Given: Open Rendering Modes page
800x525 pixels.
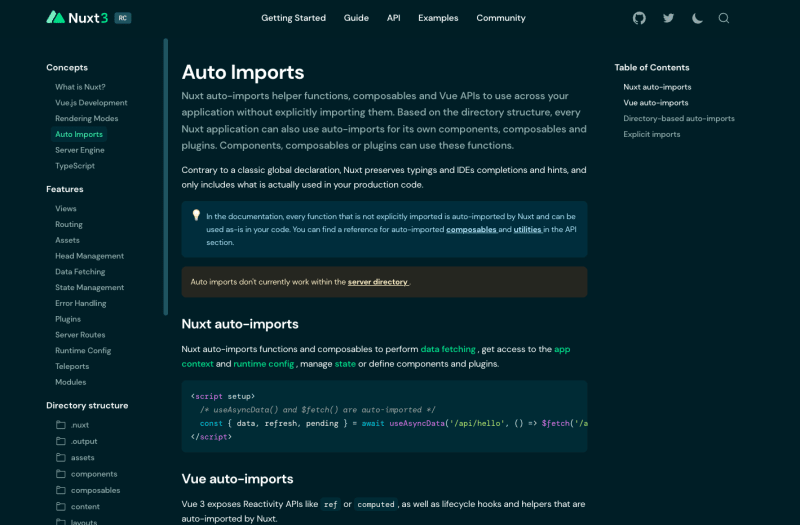Looking at the screenshot, I should tap(87, 118).
